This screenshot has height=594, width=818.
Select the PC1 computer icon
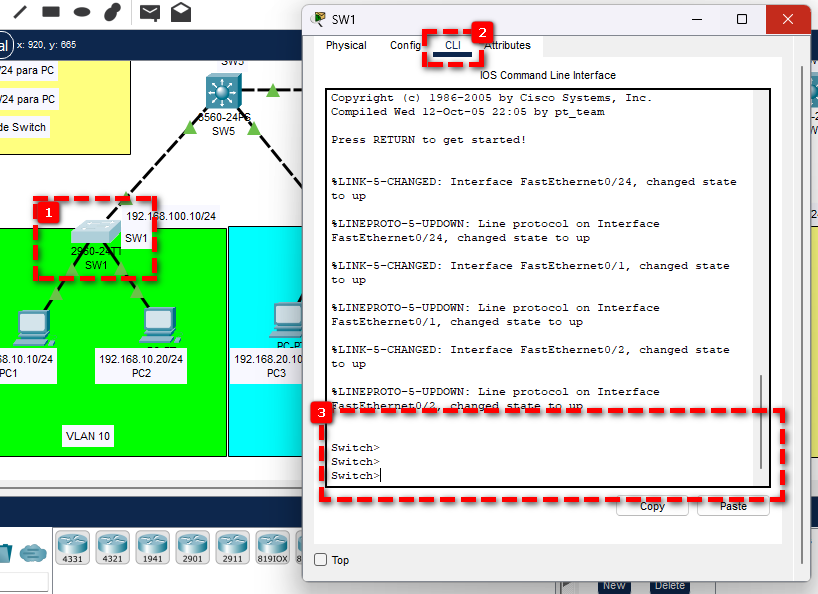point(33,328)
